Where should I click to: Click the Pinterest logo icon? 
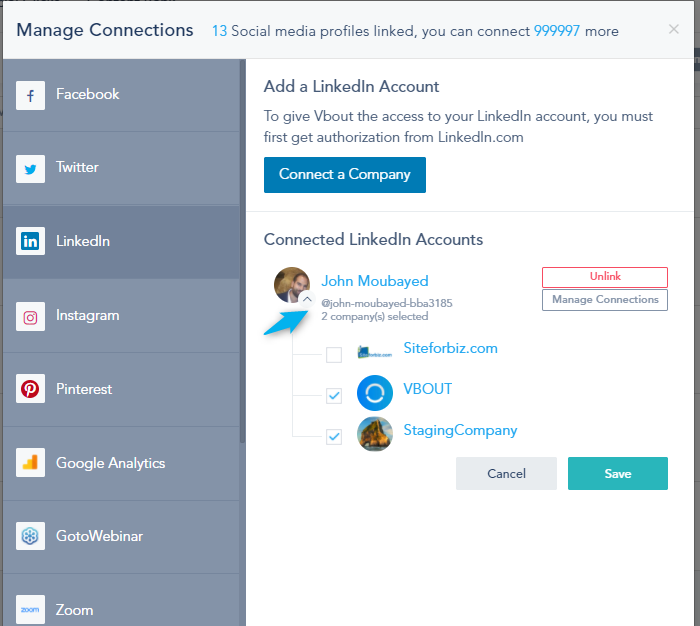pyautogui.click(x=30, y=388)
